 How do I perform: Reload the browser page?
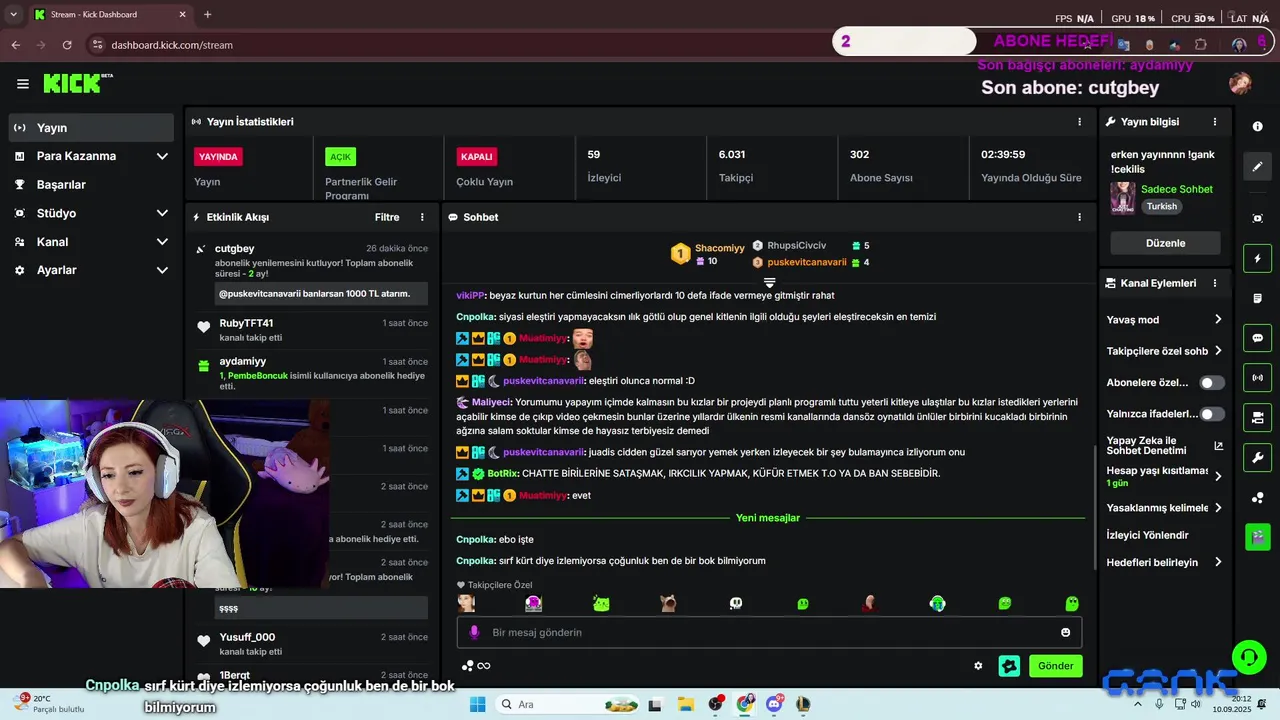(x=67, y=45)
